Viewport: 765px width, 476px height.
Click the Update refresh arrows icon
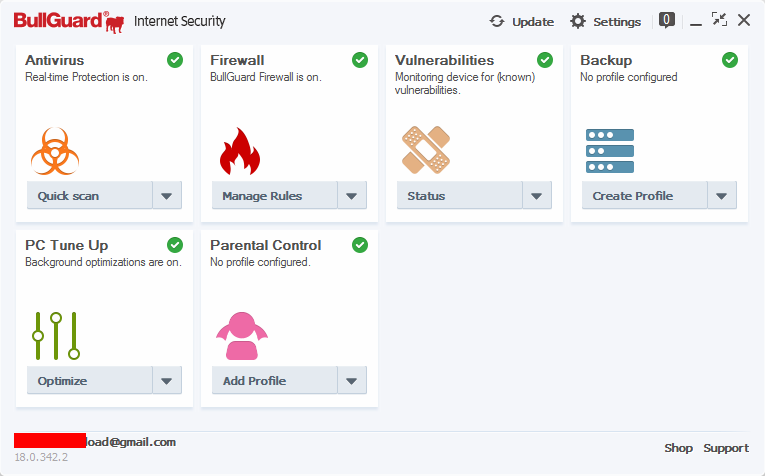[497, 21]
